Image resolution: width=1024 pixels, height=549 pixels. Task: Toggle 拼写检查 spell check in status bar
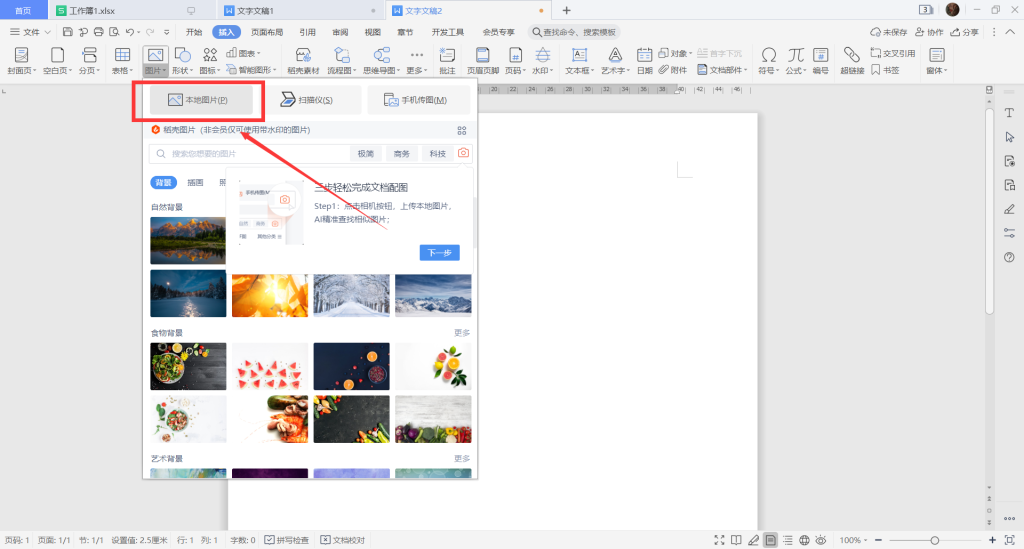pos(289,540)
